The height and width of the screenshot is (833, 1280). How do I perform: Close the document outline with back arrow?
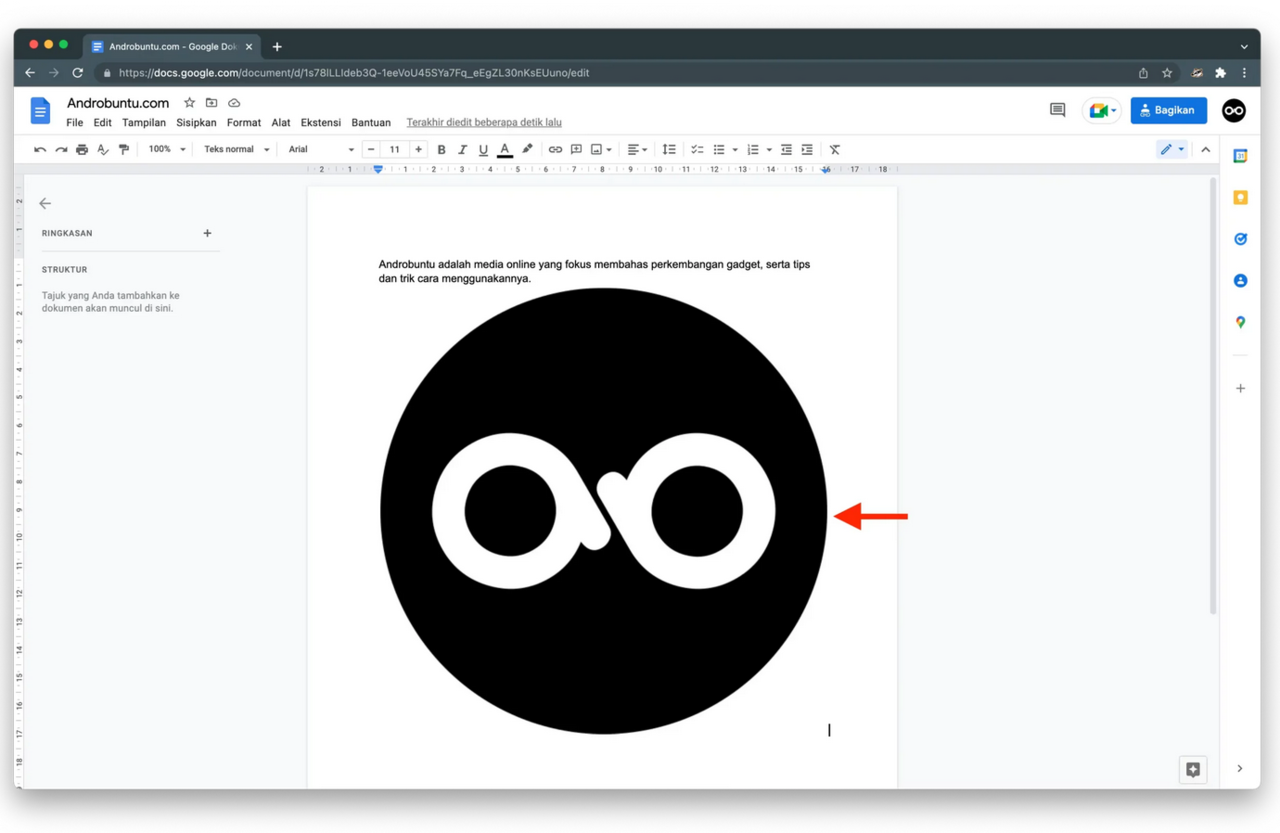pyautogui.click(x=45, y=203)
